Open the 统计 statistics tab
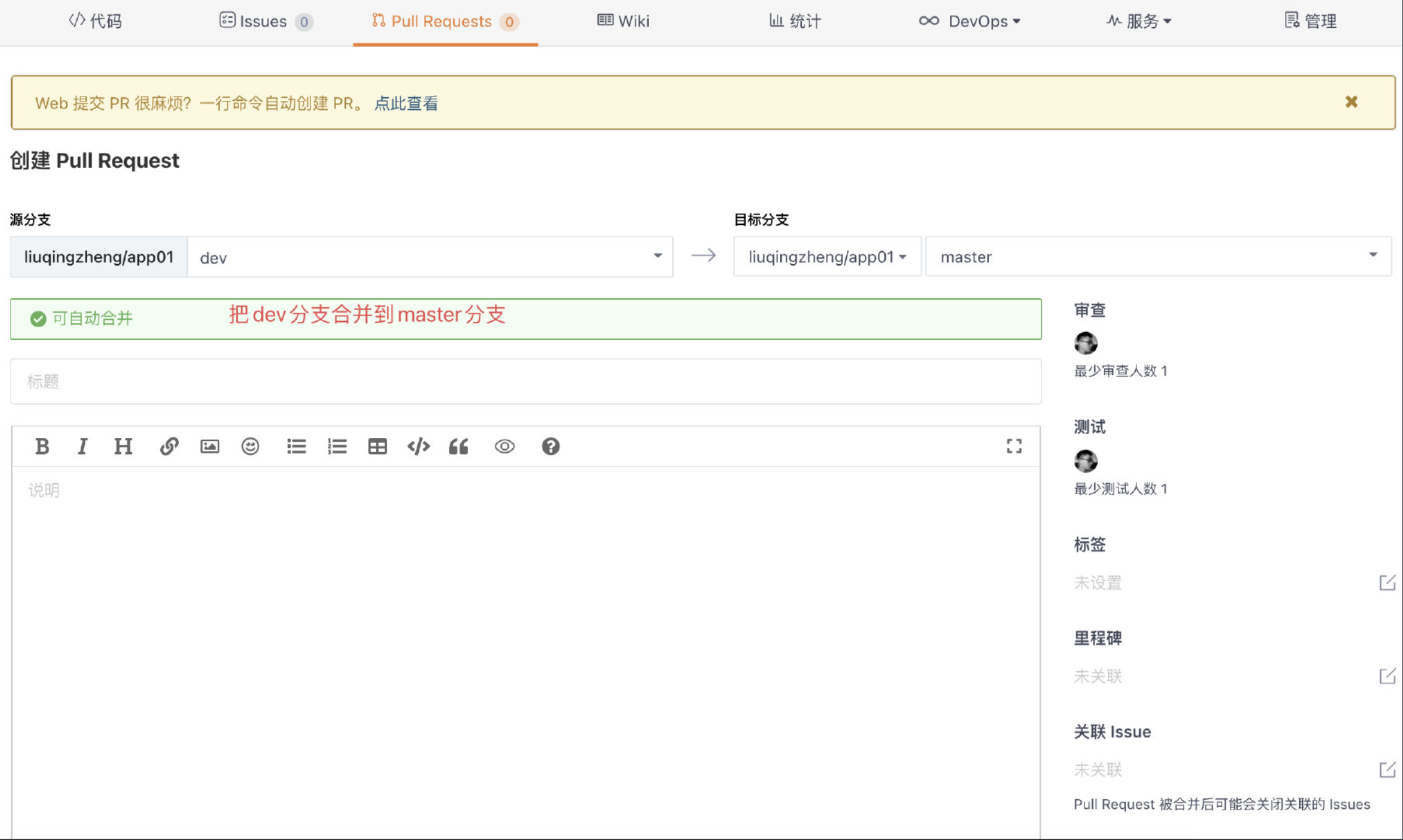The image size is (1403, 840). (x=795, y=21)
